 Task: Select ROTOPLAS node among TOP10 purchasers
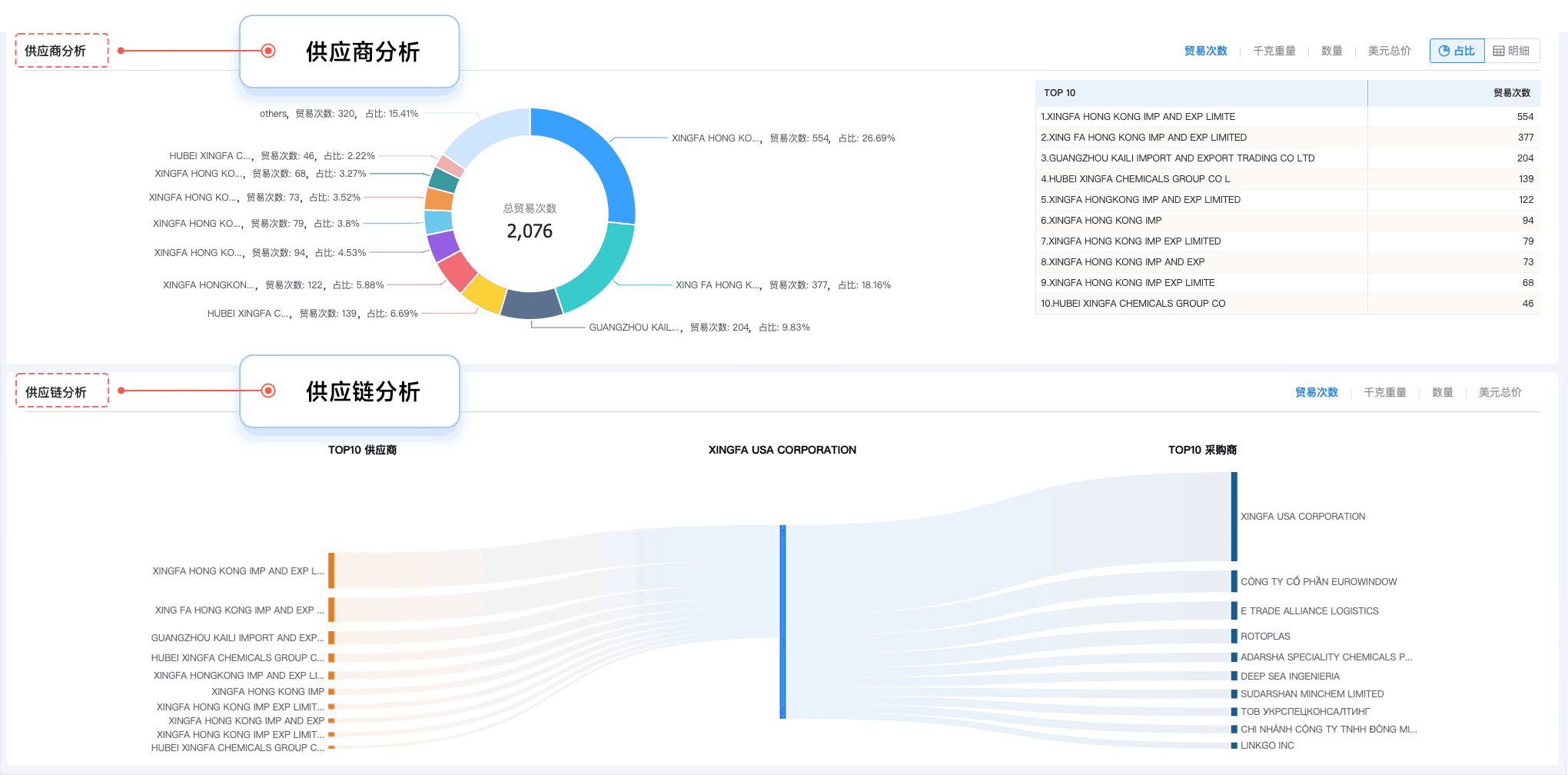point(1235,636)
